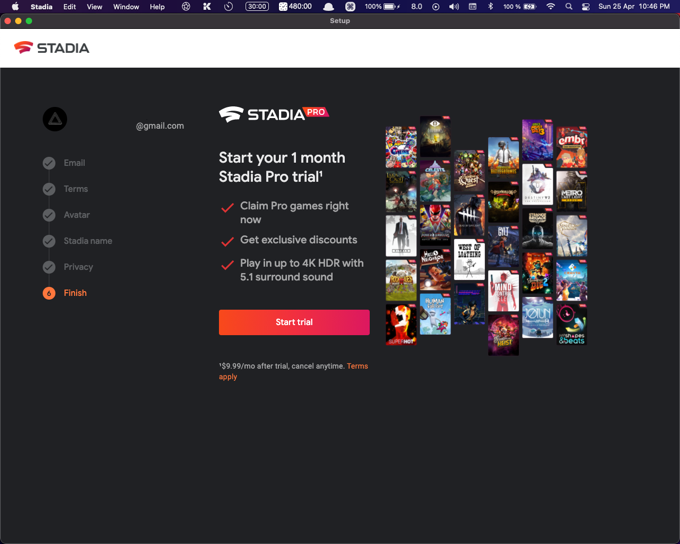Click the Hello Neighbor game cover
Viewport: 680px width, 544px height.
(x=435, y=270)
